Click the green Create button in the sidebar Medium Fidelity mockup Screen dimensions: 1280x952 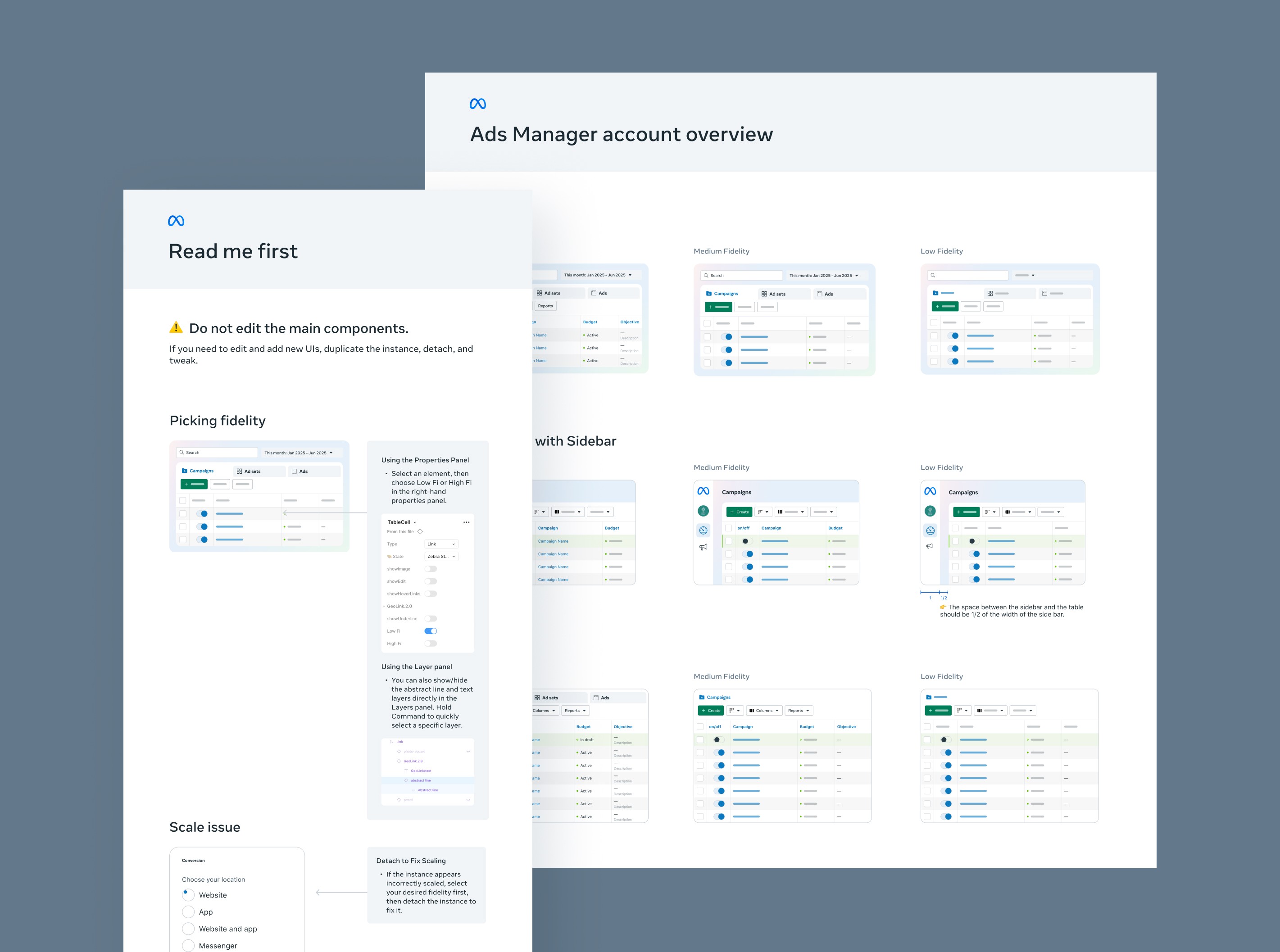coord(740,512)
